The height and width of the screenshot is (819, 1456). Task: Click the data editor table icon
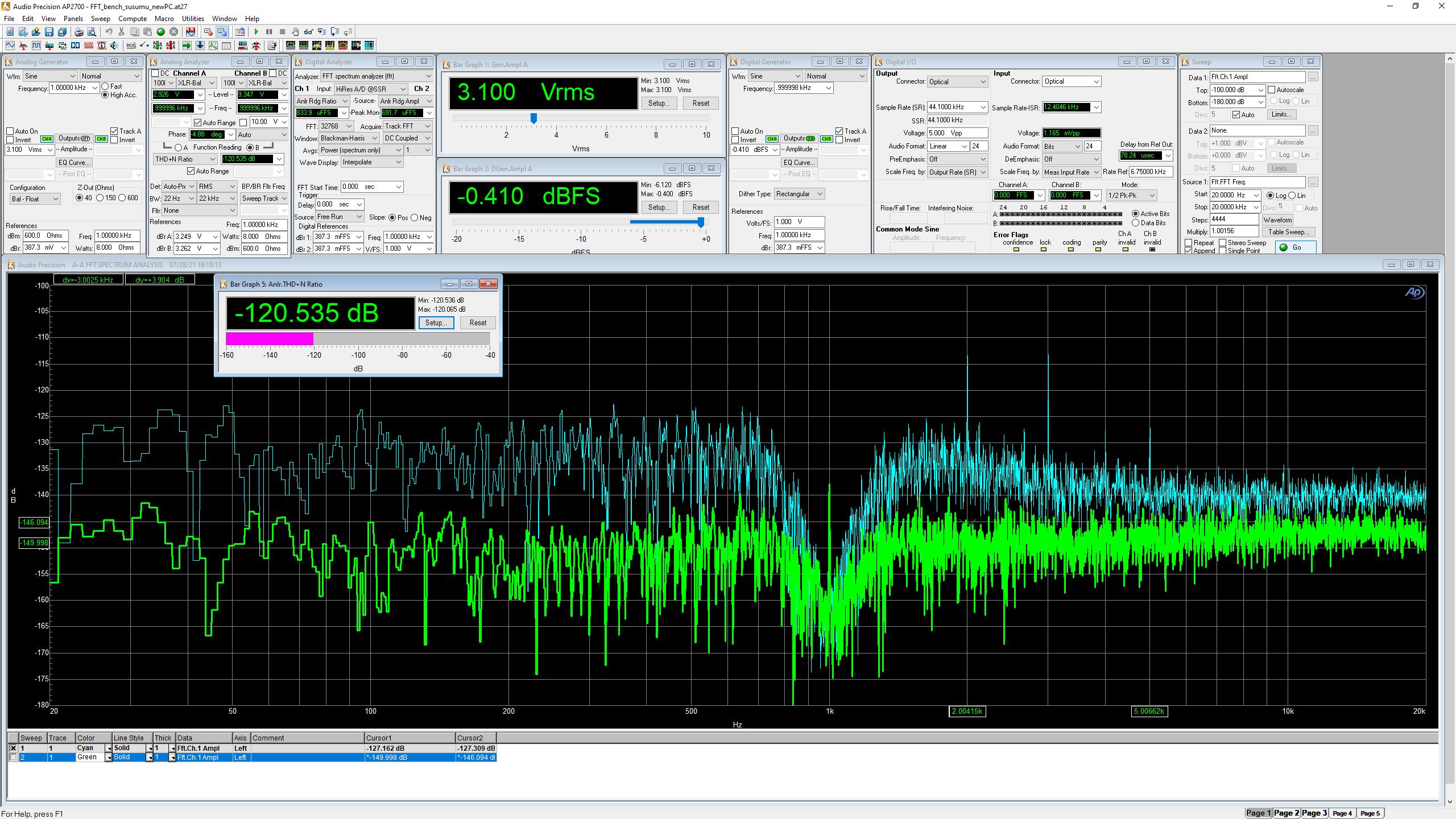pyautogui.click(x=226, y=45)
